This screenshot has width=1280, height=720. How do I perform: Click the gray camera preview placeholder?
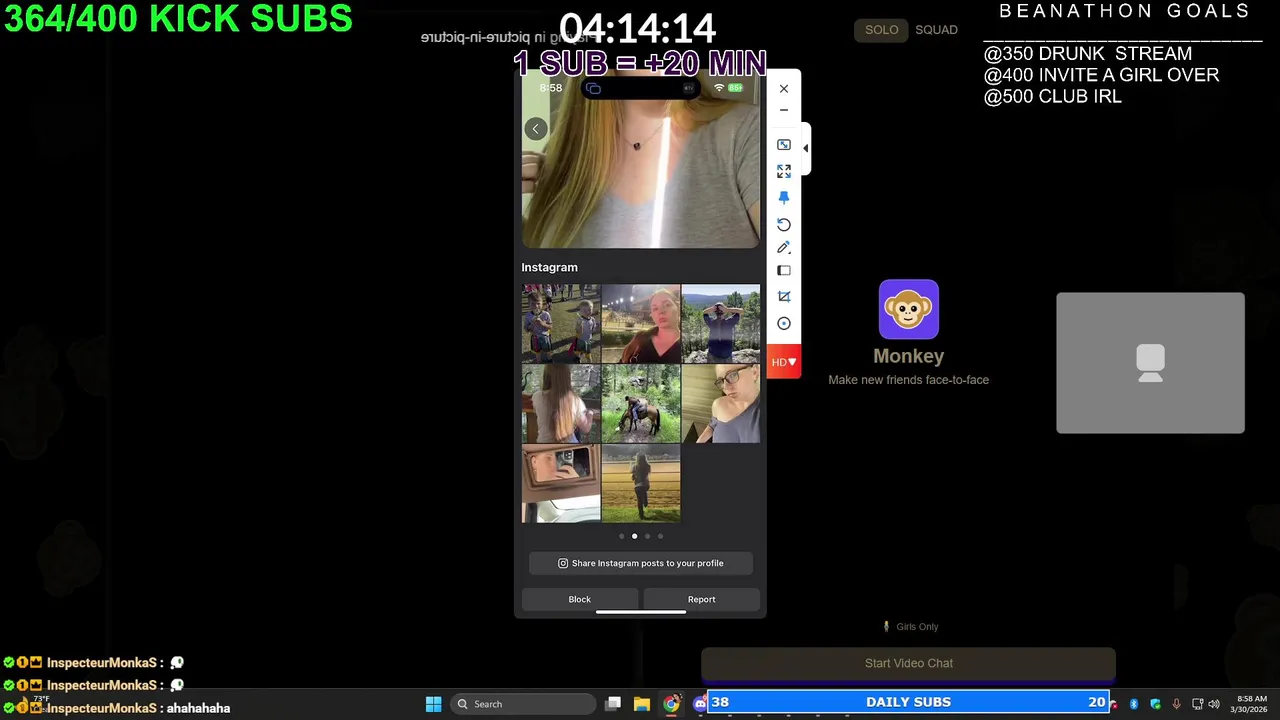[1150, 363]
